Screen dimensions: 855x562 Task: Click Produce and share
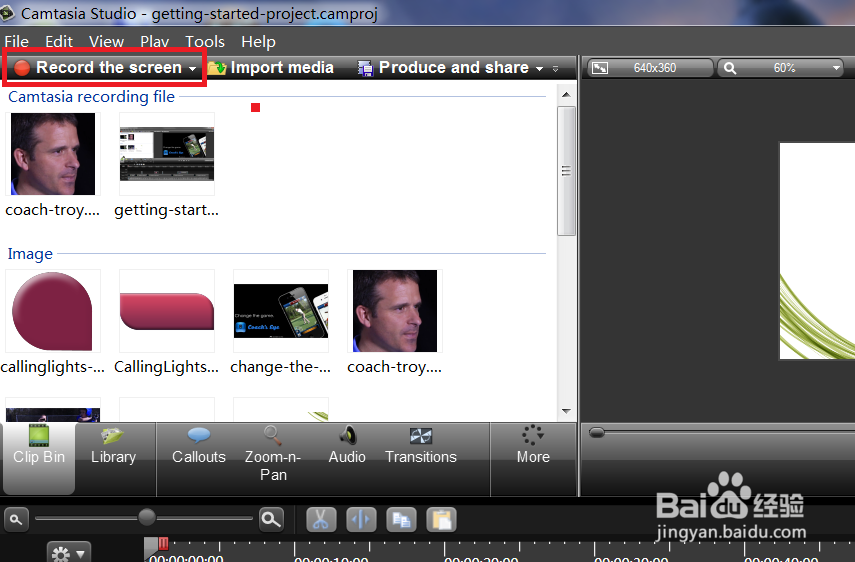click(443, 68)
